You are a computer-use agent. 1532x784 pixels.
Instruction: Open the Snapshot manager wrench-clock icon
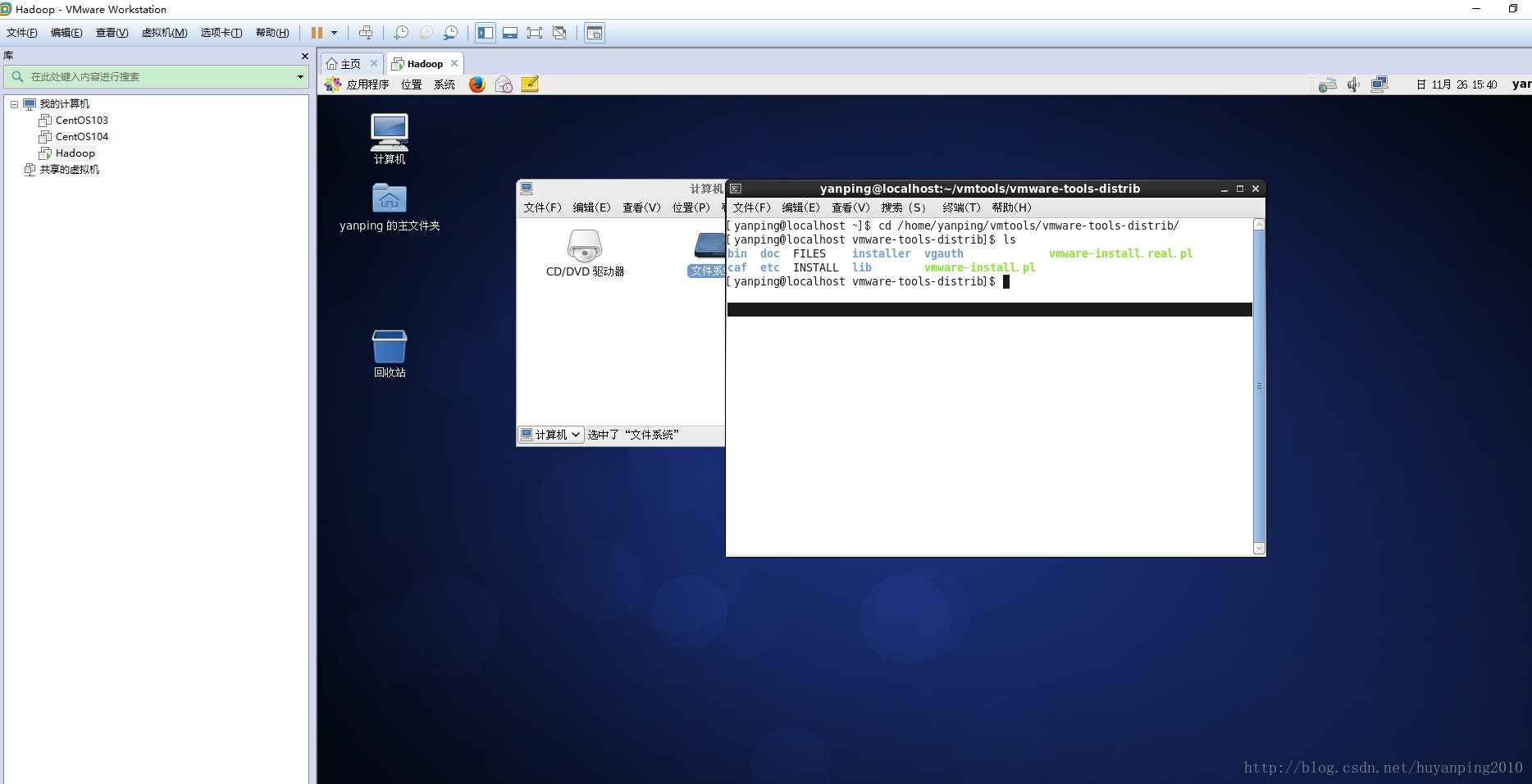pos(450,33)
